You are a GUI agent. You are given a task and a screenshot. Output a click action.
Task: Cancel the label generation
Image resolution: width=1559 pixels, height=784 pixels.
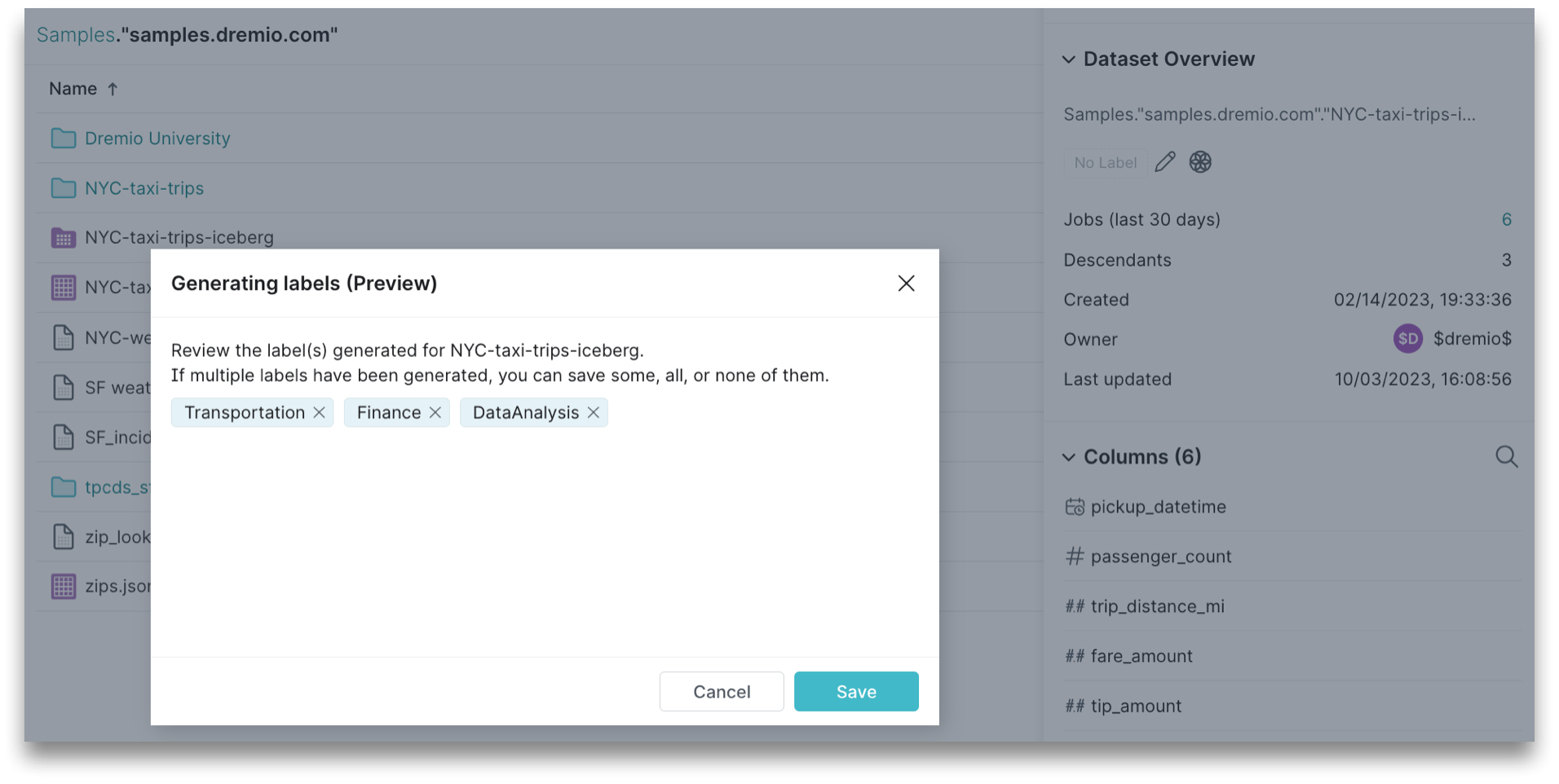click(721, 691)
